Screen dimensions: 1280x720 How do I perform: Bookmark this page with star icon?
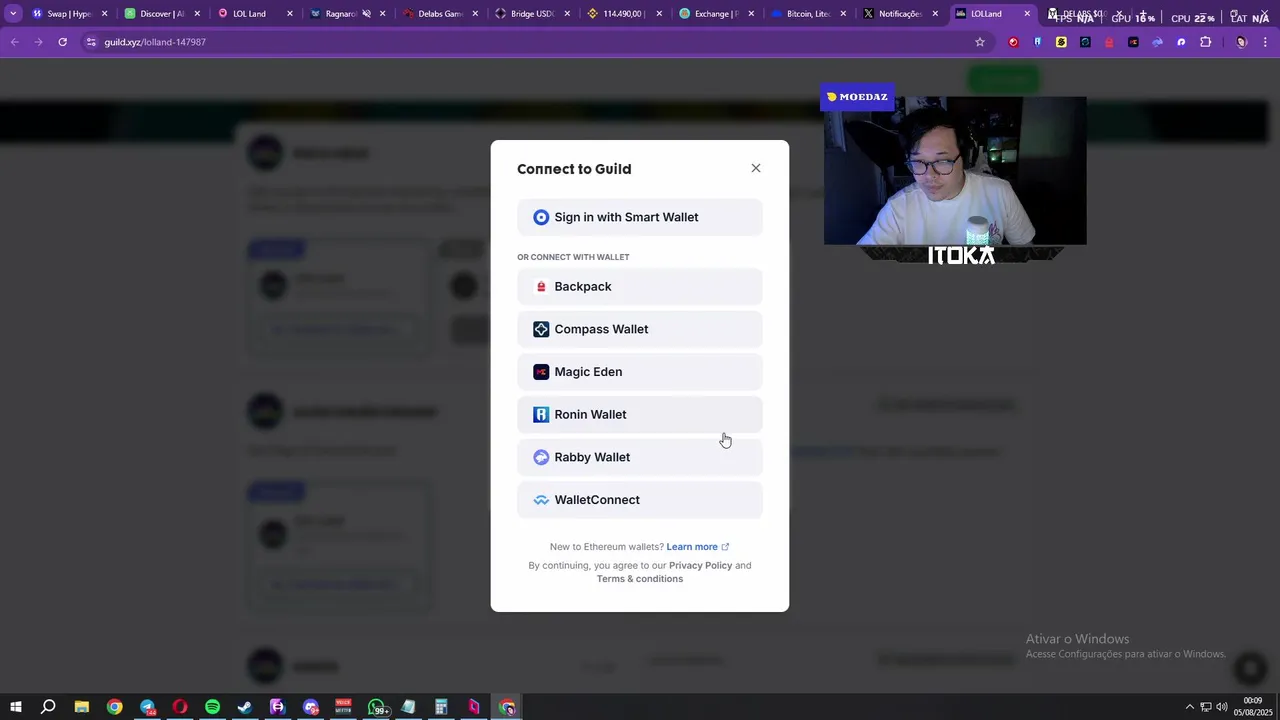pos(980,42)
